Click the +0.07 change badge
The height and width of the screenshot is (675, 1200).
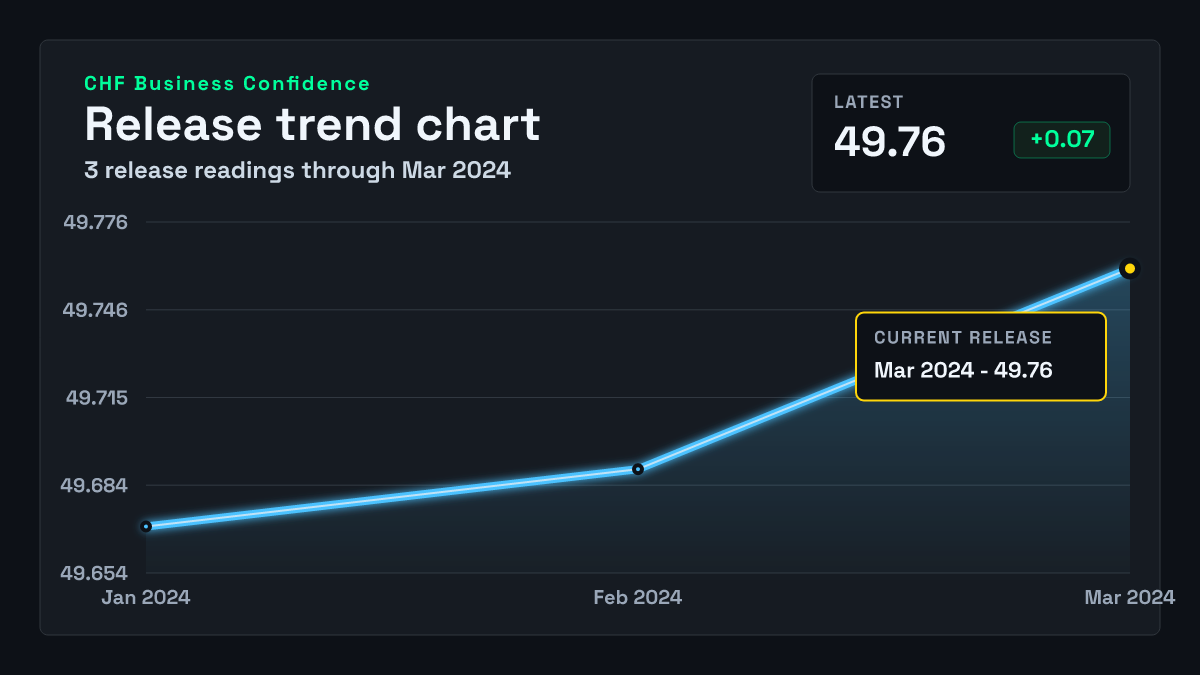point(1062,140)
